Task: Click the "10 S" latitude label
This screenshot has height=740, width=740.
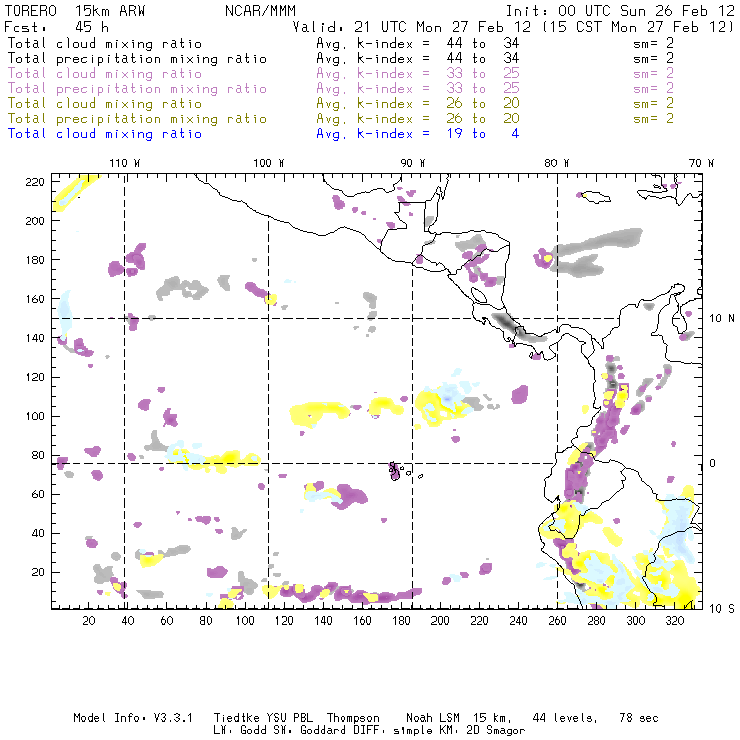Action: coord(722,608)
